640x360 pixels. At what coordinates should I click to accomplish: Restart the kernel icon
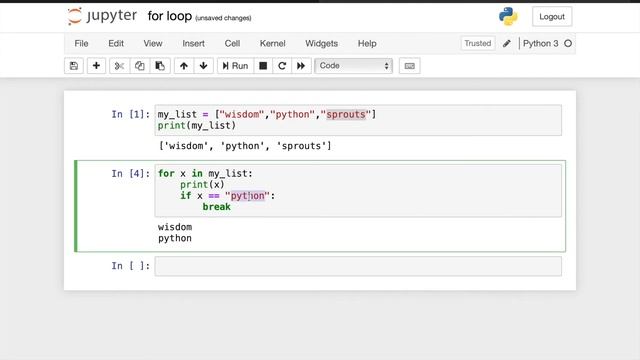click(x=282, y=66)
